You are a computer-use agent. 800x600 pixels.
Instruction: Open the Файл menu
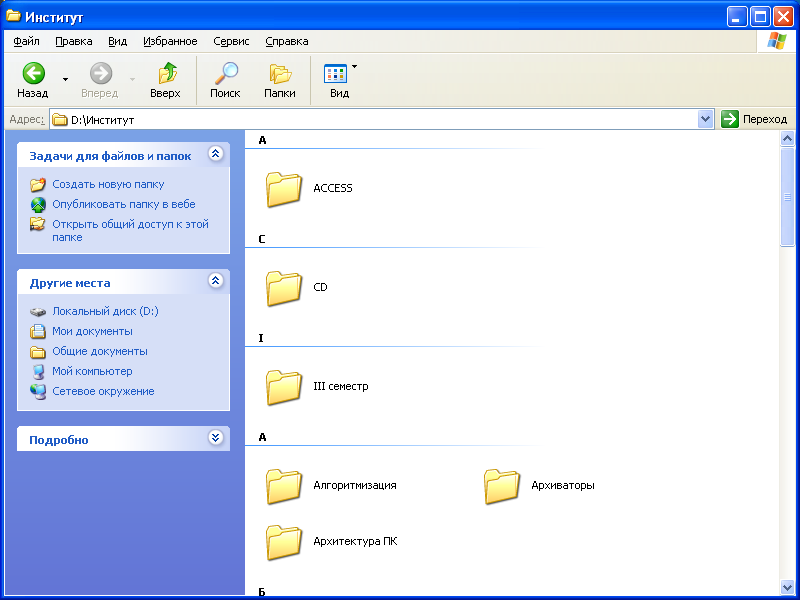point(27,41)
